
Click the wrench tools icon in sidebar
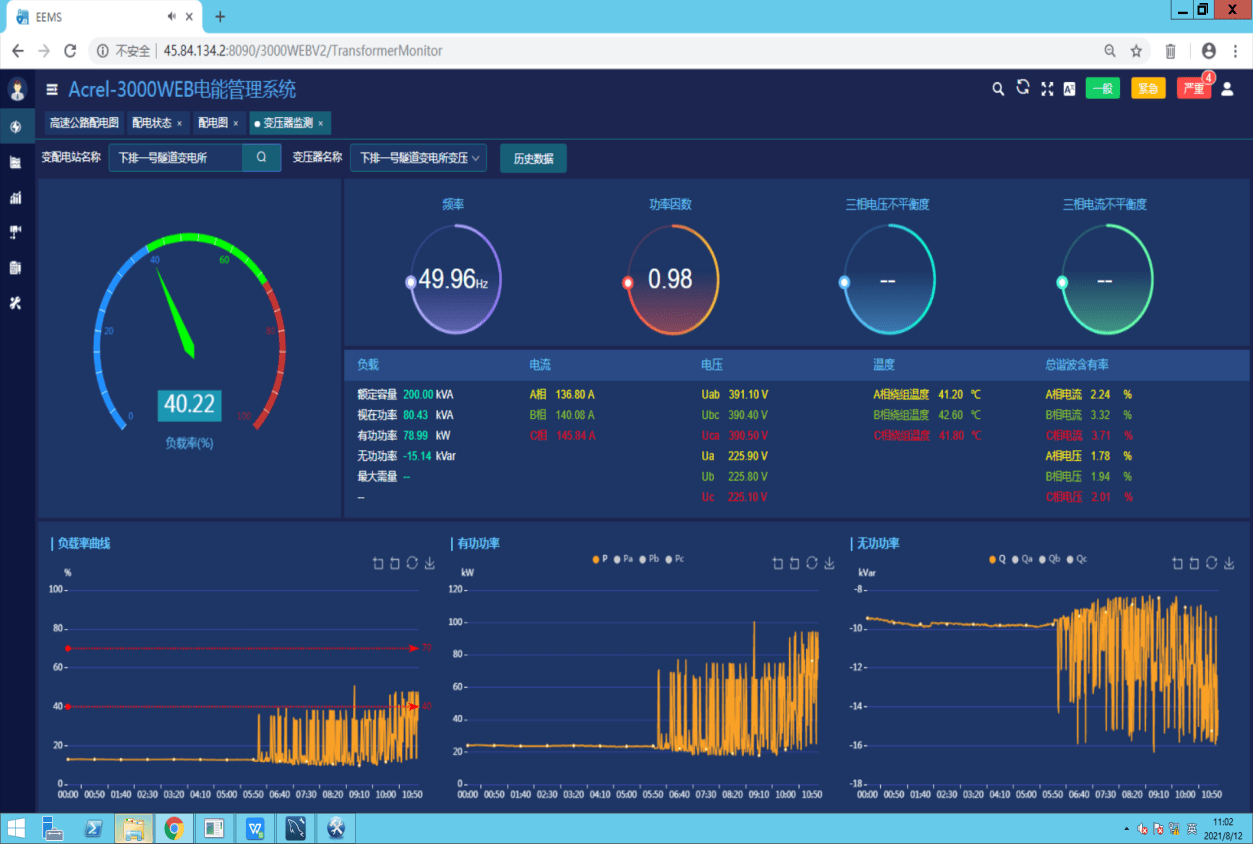pyautogui.click(x=15, y=303)
